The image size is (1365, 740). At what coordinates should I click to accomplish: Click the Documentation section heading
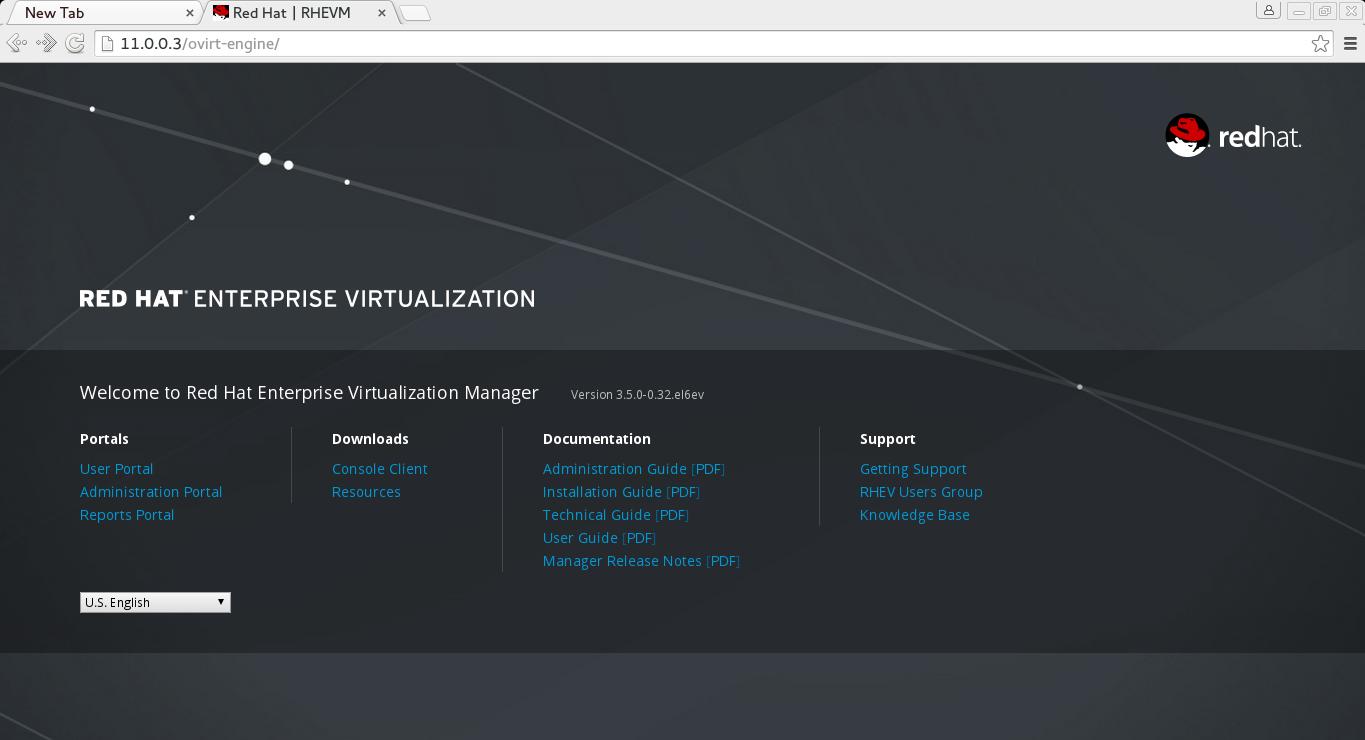coord(597,439)
